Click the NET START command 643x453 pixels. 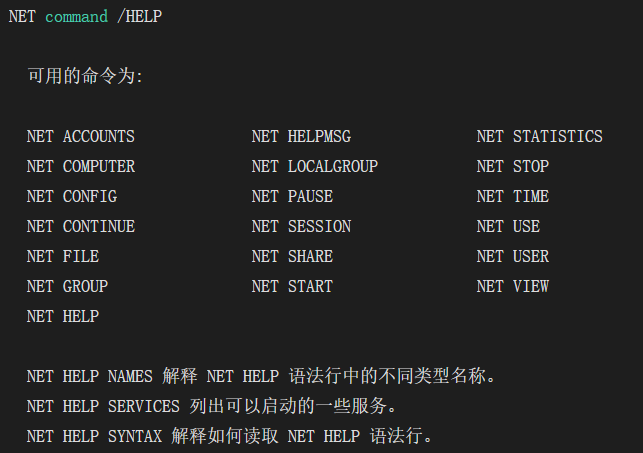tap(292, 286)
